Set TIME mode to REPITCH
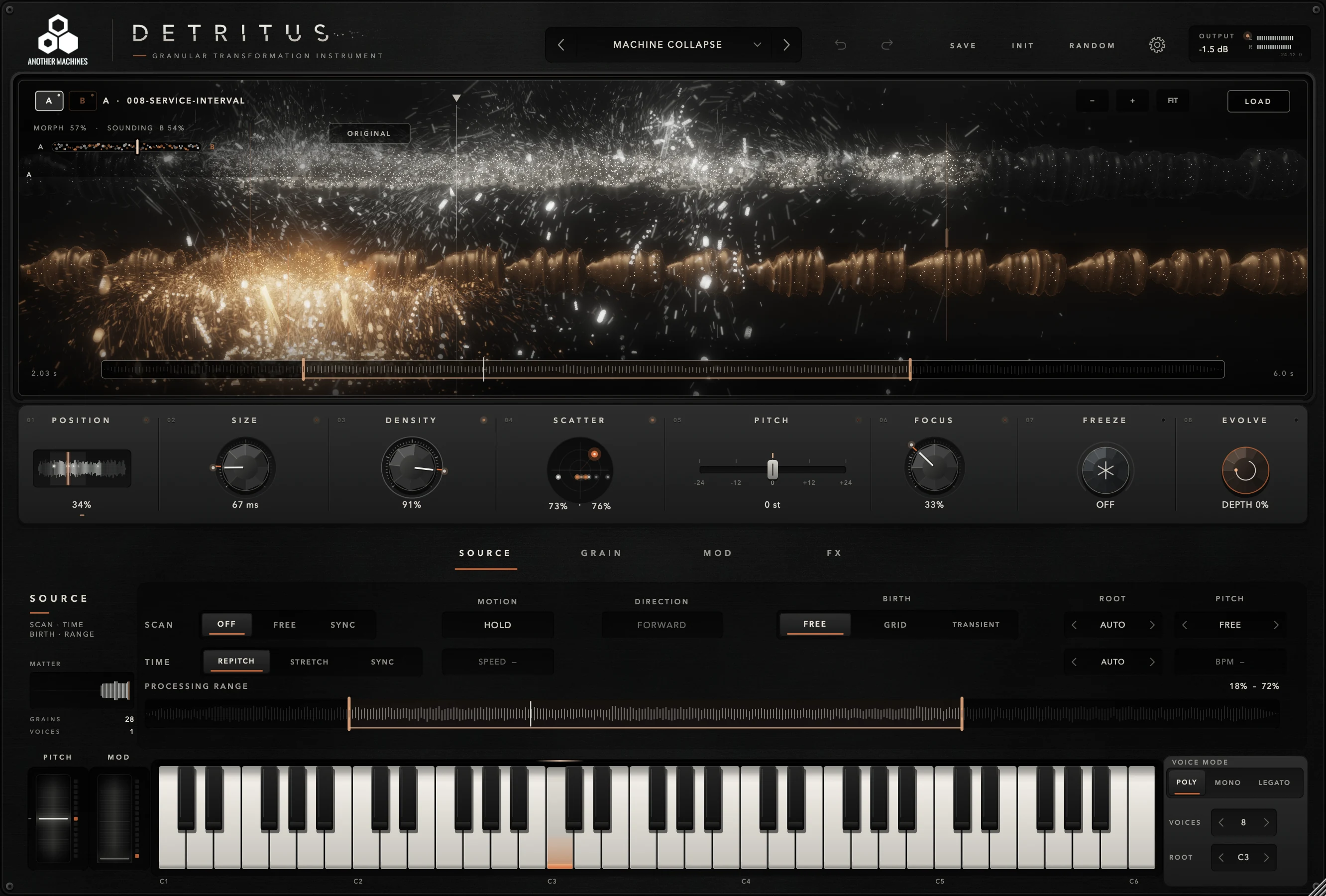The width and height of the screenshot is (1326, 896). coord(236,661)
